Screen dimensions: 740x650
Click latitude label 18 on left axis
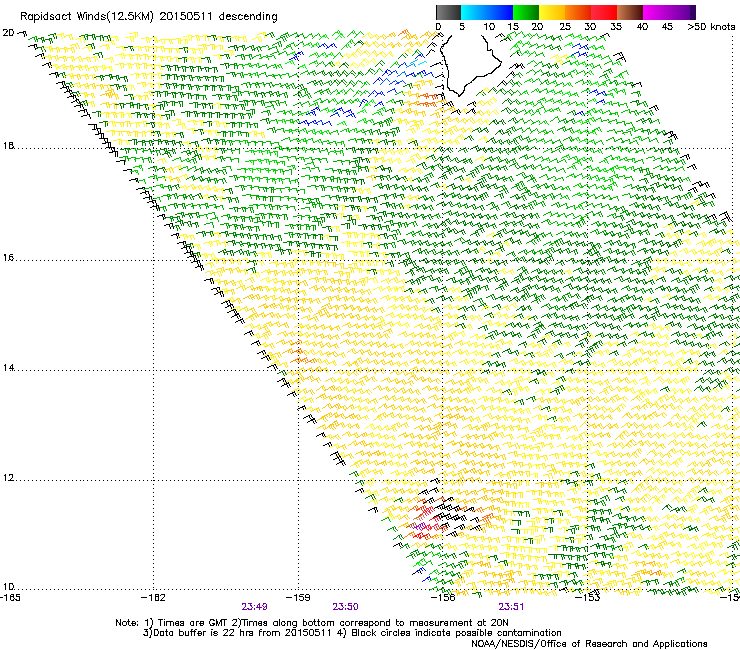point(8,146)
